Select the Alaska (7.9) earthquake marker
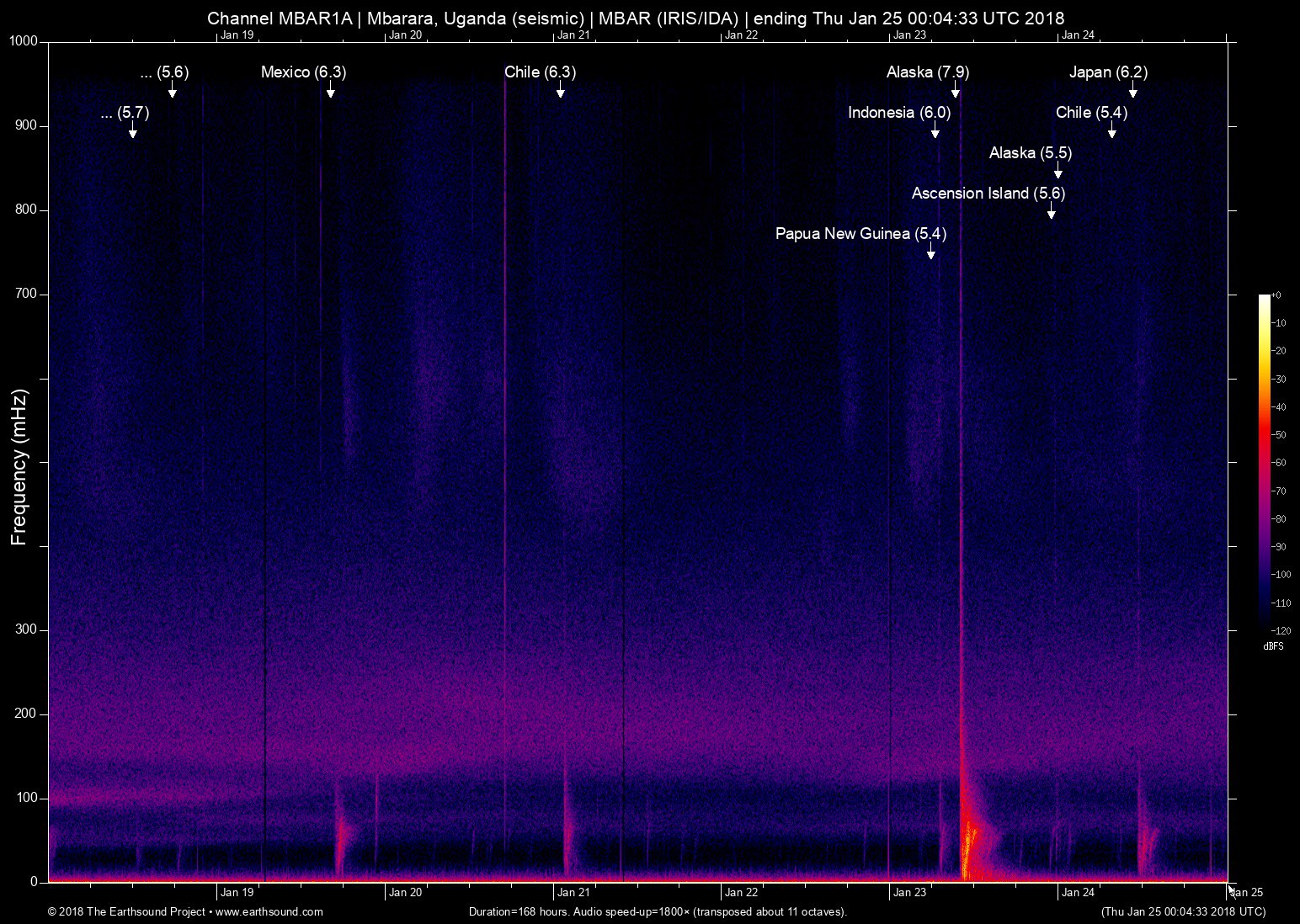This screenshot has width=1300, height=924. [x=927, y=72]
